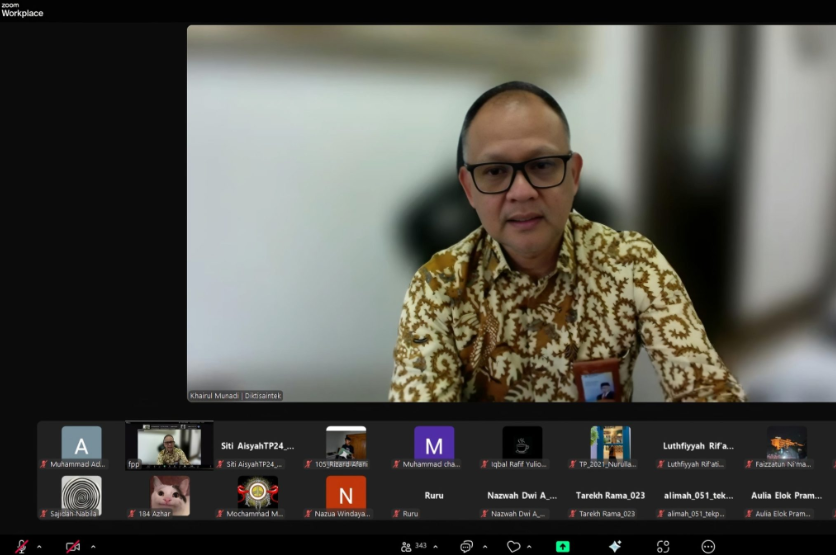Click the capture frame icon in toolbar

(662, 546)
